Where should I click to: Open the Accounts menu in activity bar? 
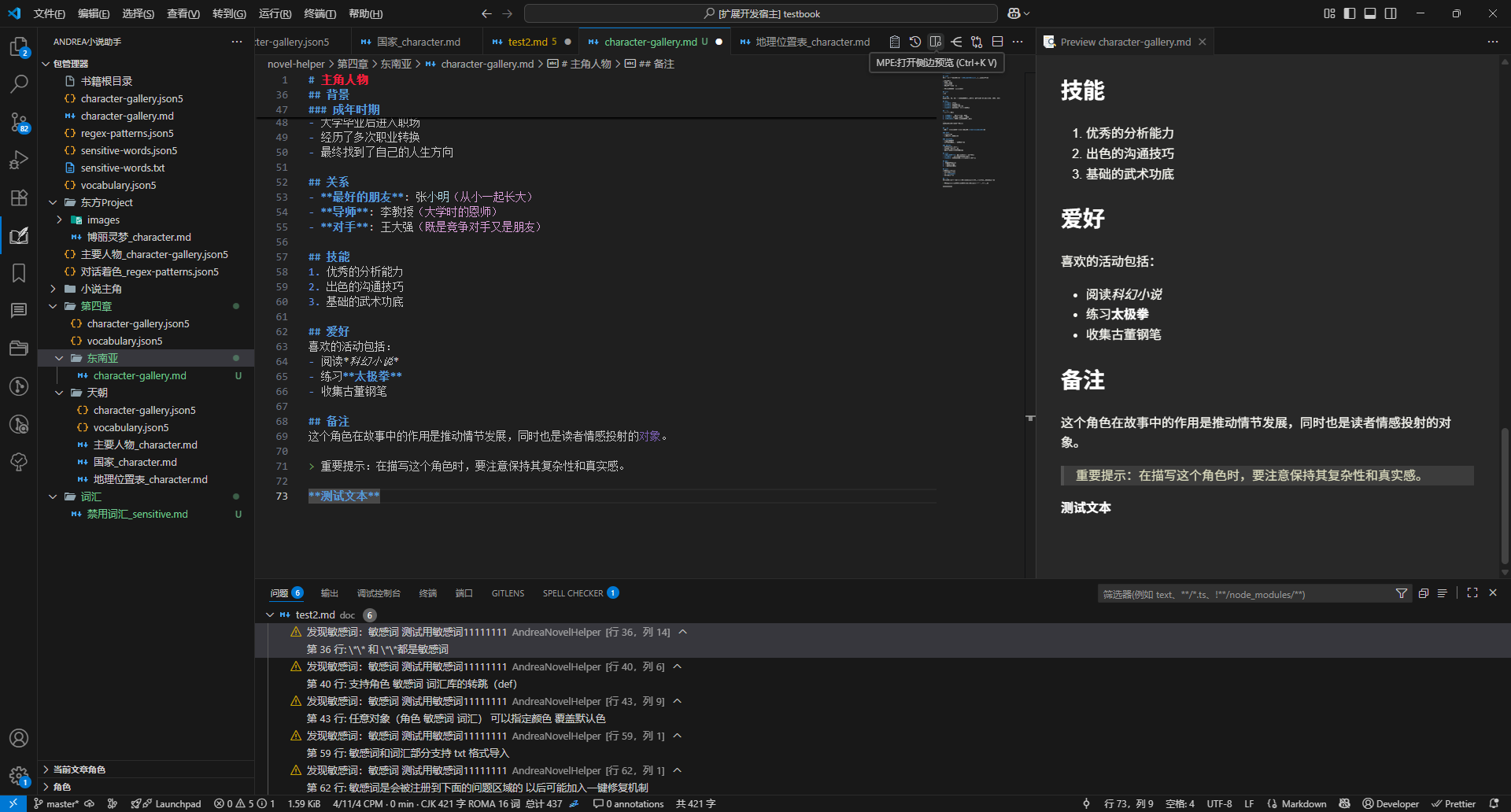[x=19, y=738]
